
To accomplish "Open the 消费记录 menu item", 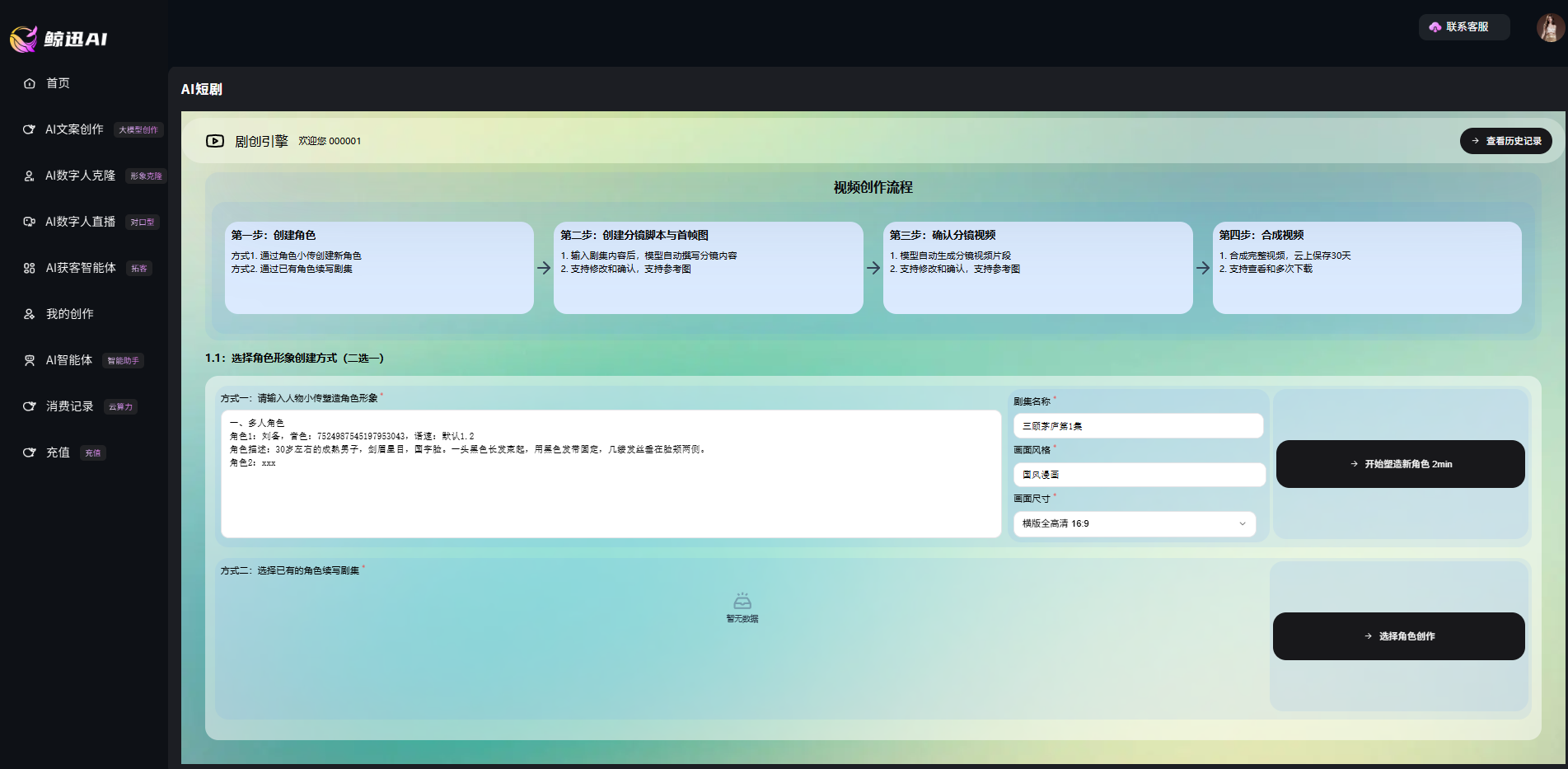I will (69, 406).
